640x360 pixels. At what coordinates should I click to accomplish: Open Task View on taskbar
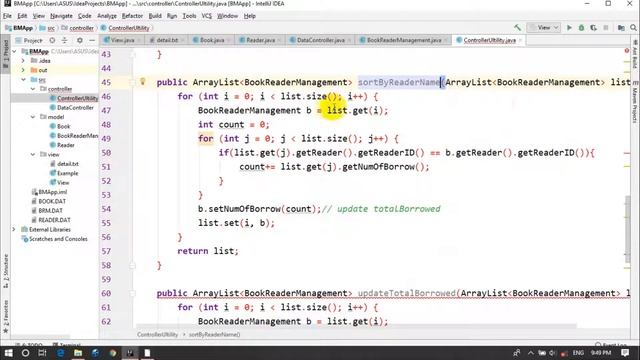coord(42,353)
